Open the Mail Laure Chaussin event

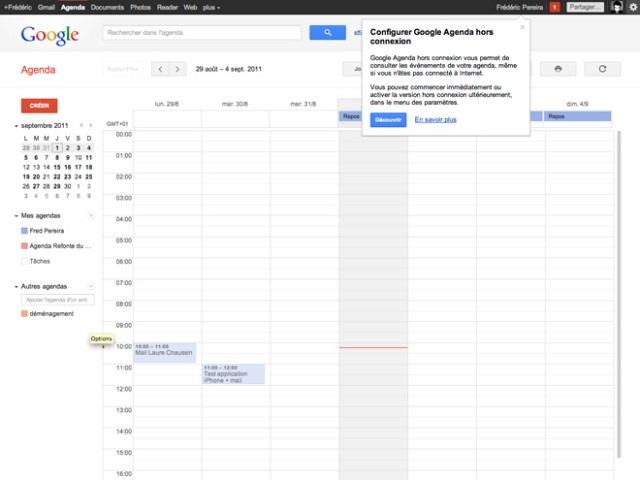click(x=164, y=353)
